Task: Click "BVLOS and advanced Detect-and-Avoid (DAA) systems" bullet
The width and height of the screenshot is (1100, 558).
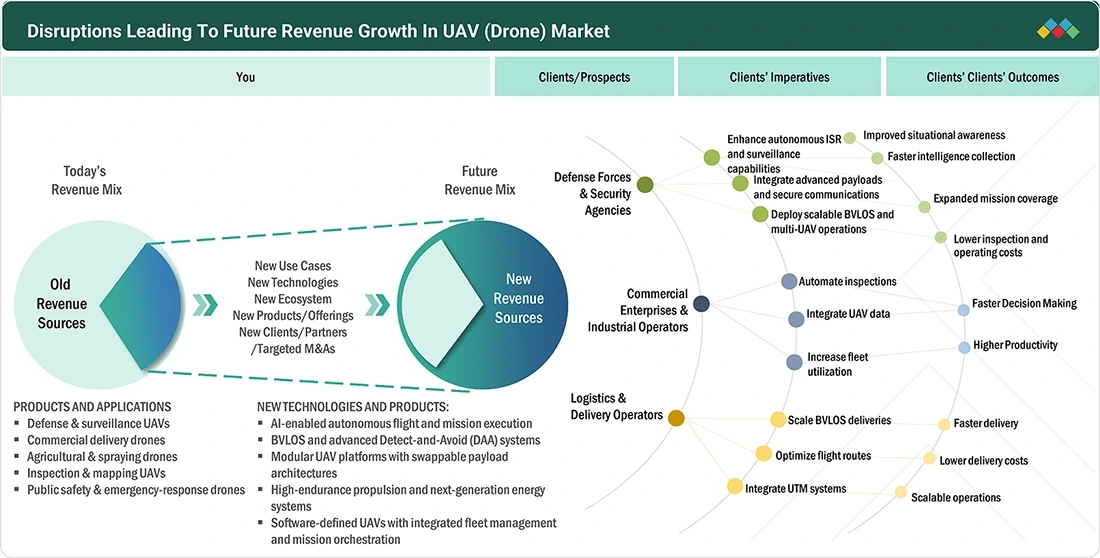Action: point(405,440)
